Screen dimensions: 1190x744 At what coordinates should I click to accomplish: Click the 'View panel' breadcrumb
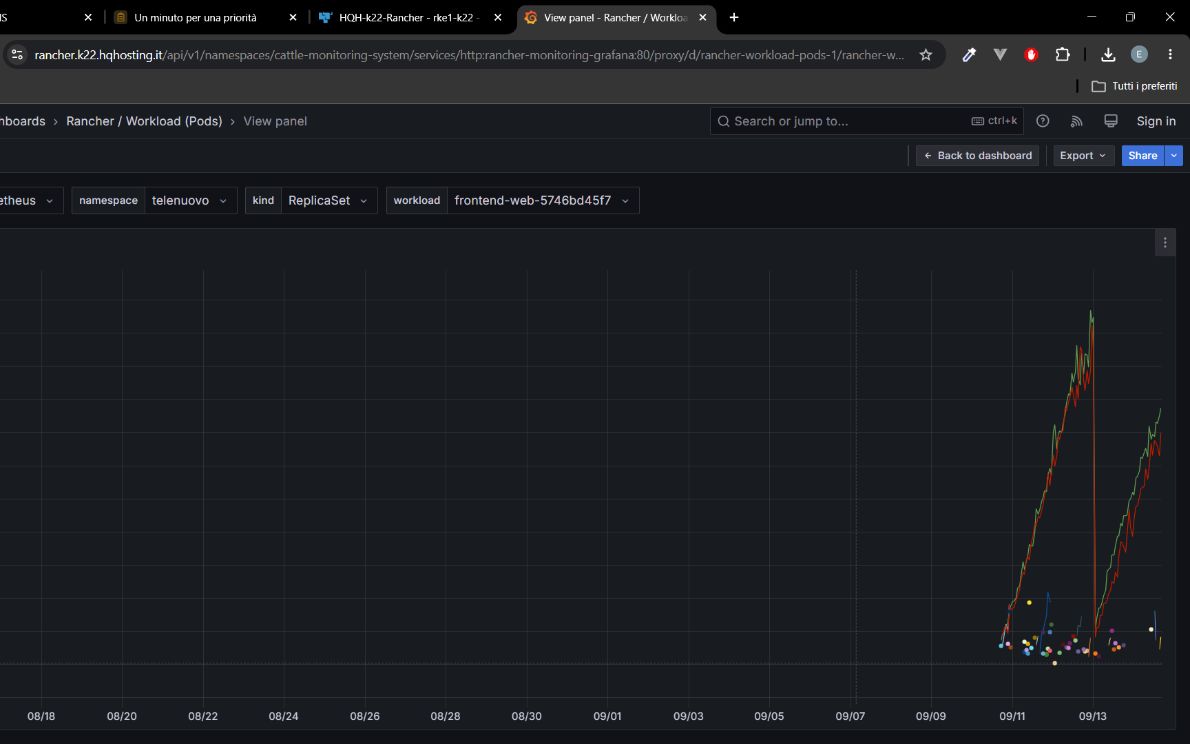click(x=275, y=121)
